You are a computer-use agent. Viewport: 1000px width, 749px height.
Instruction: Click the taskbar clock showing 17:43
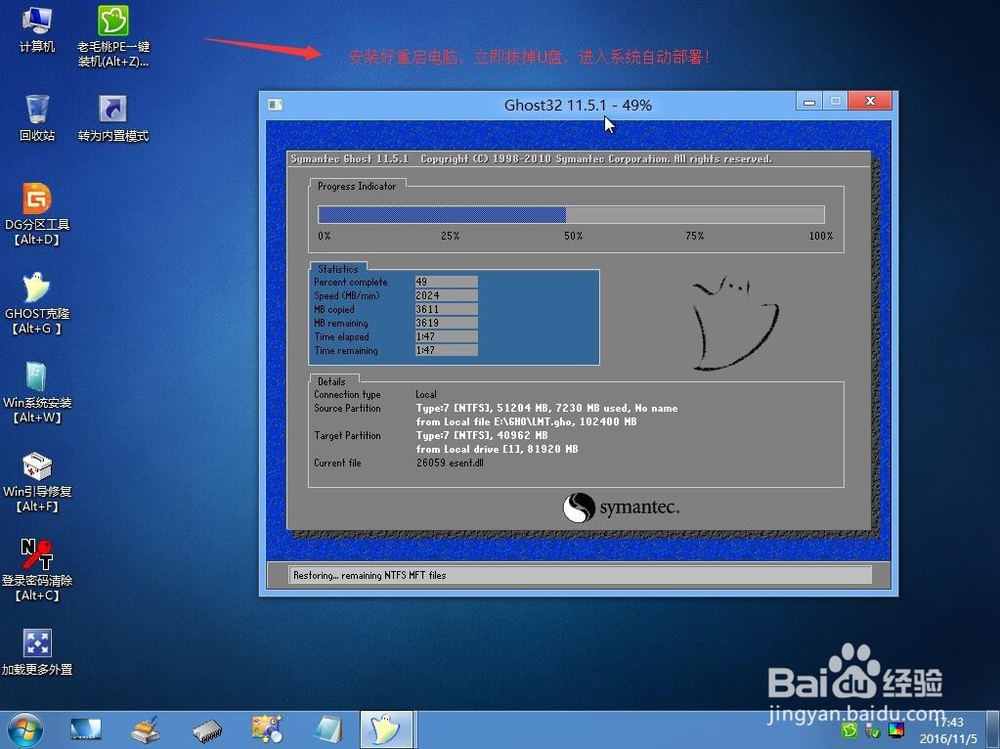(x=948, y=723)
